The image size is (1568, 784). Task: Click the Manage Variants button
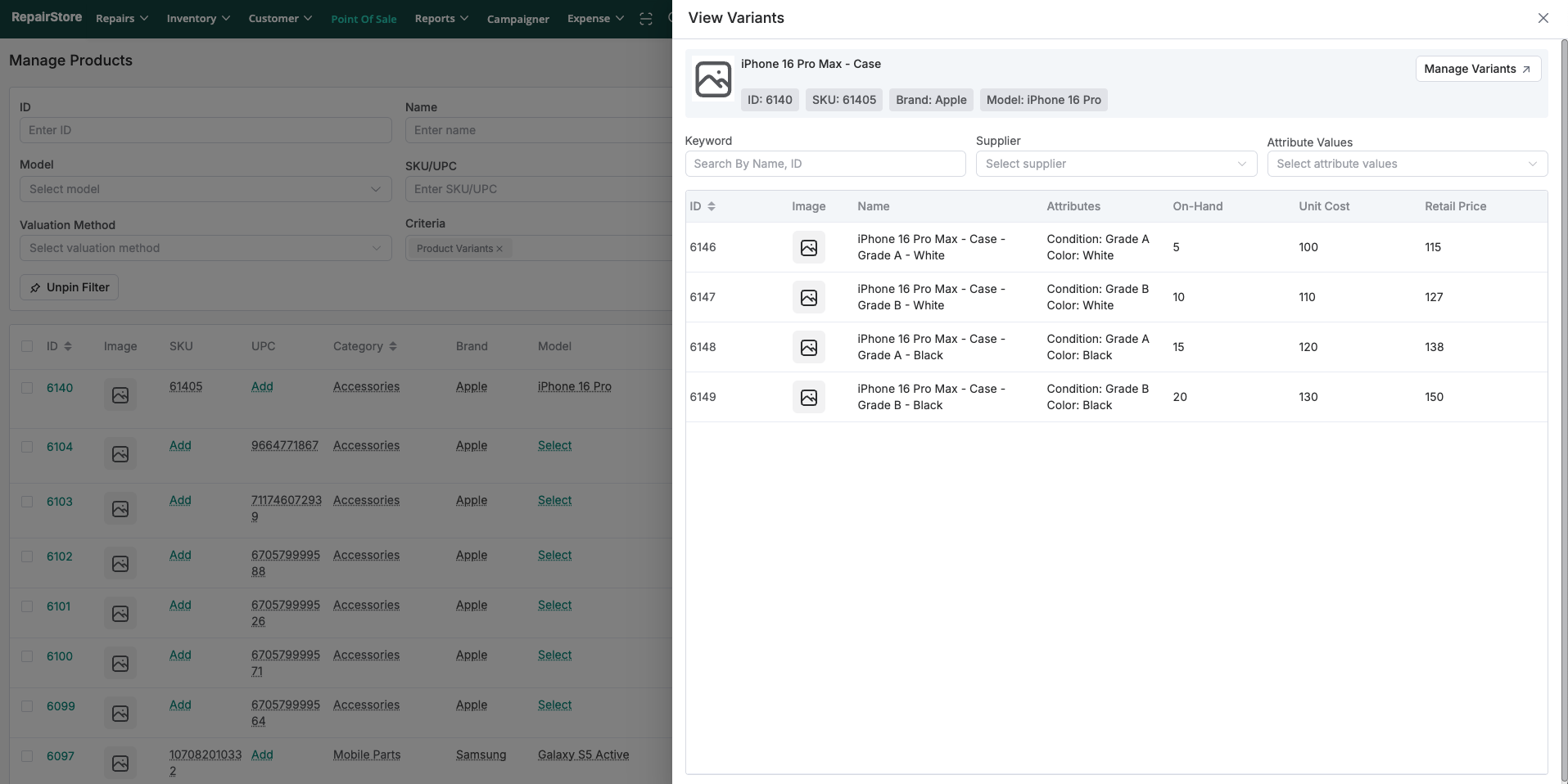pos(1477,69)
